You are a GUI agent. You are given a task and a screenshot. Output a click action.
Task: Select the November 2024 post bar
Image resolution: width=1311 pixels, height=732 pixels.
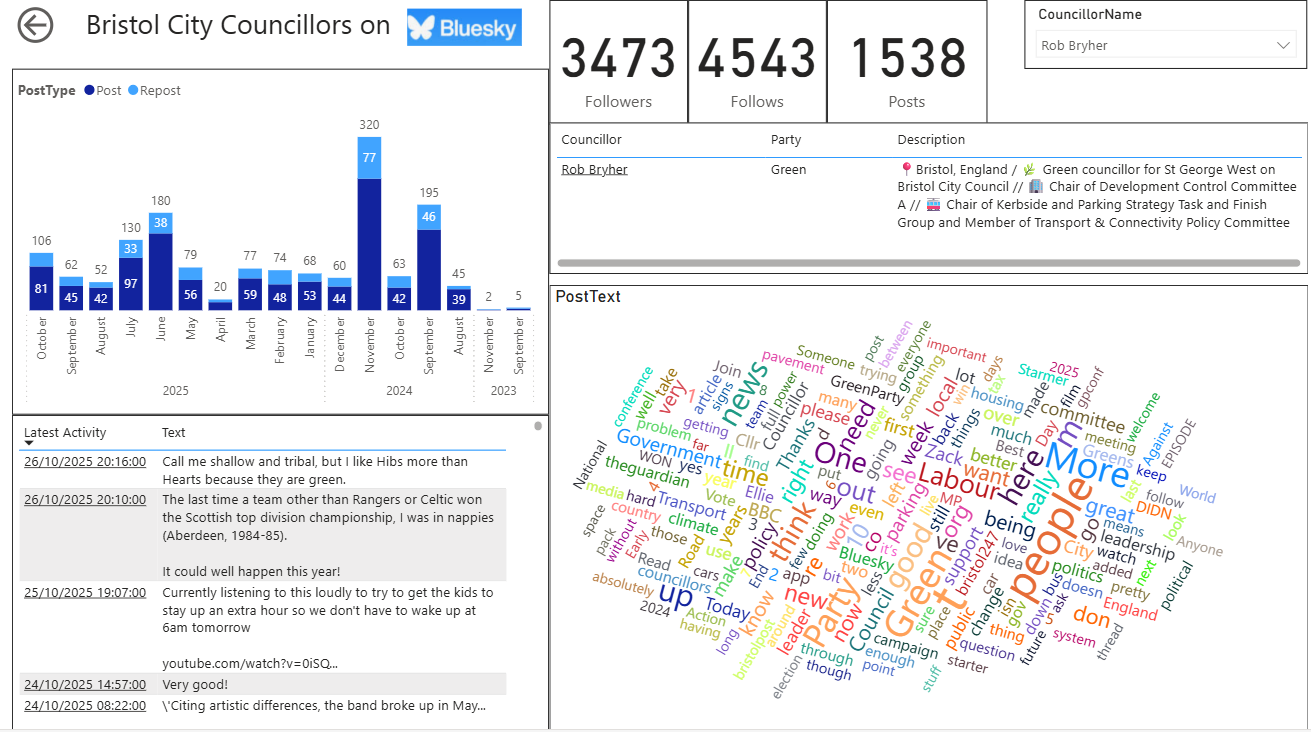[369, 244]
